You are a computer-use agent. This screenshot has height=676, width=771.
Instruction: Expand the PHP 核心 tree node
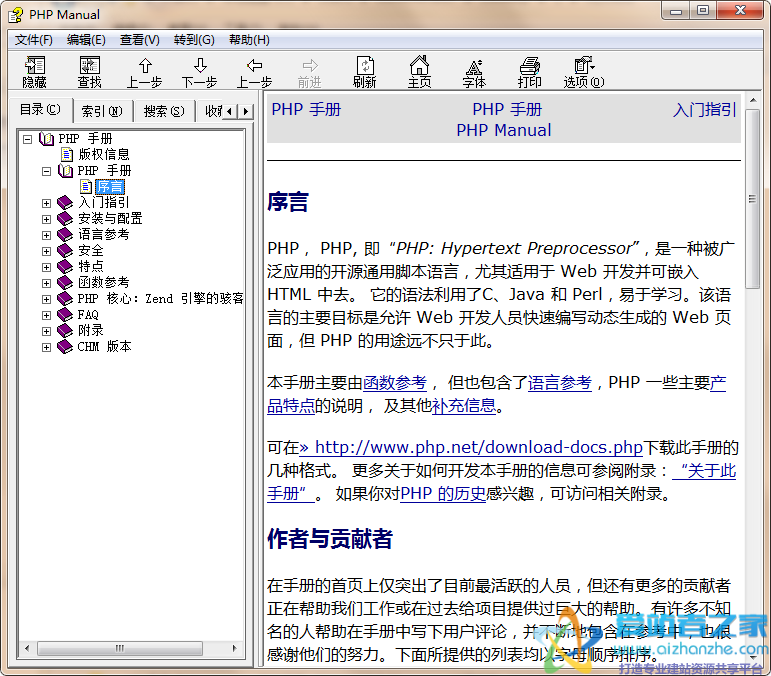(46, 299)
